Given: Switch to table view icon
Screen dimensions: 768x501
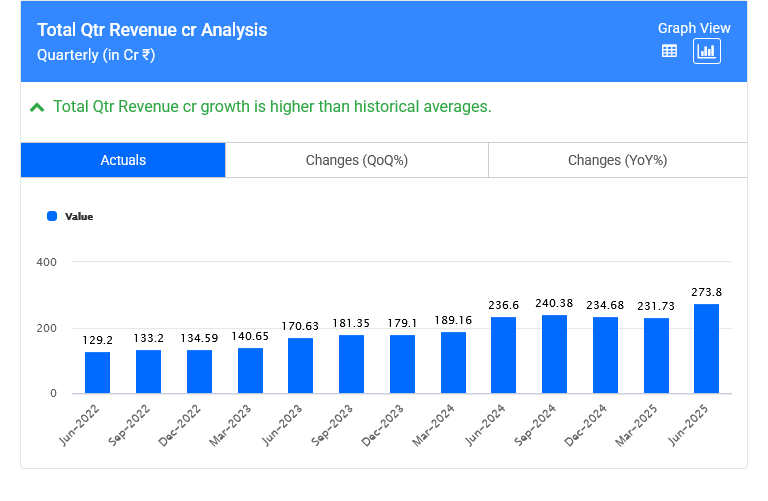Looking at the screenshot, I should pyautogui.click(x=670, y=51).
